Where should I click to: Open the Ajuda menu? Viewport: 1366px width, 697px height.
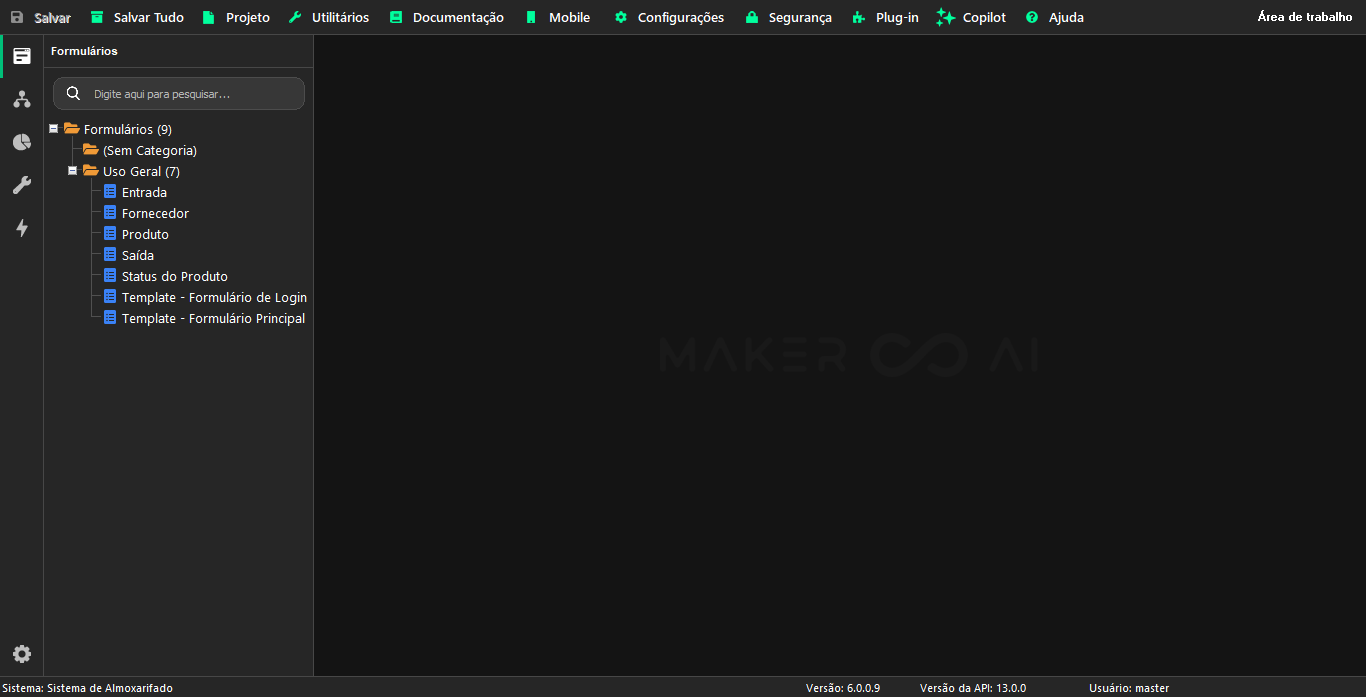tap(1055, 17)
